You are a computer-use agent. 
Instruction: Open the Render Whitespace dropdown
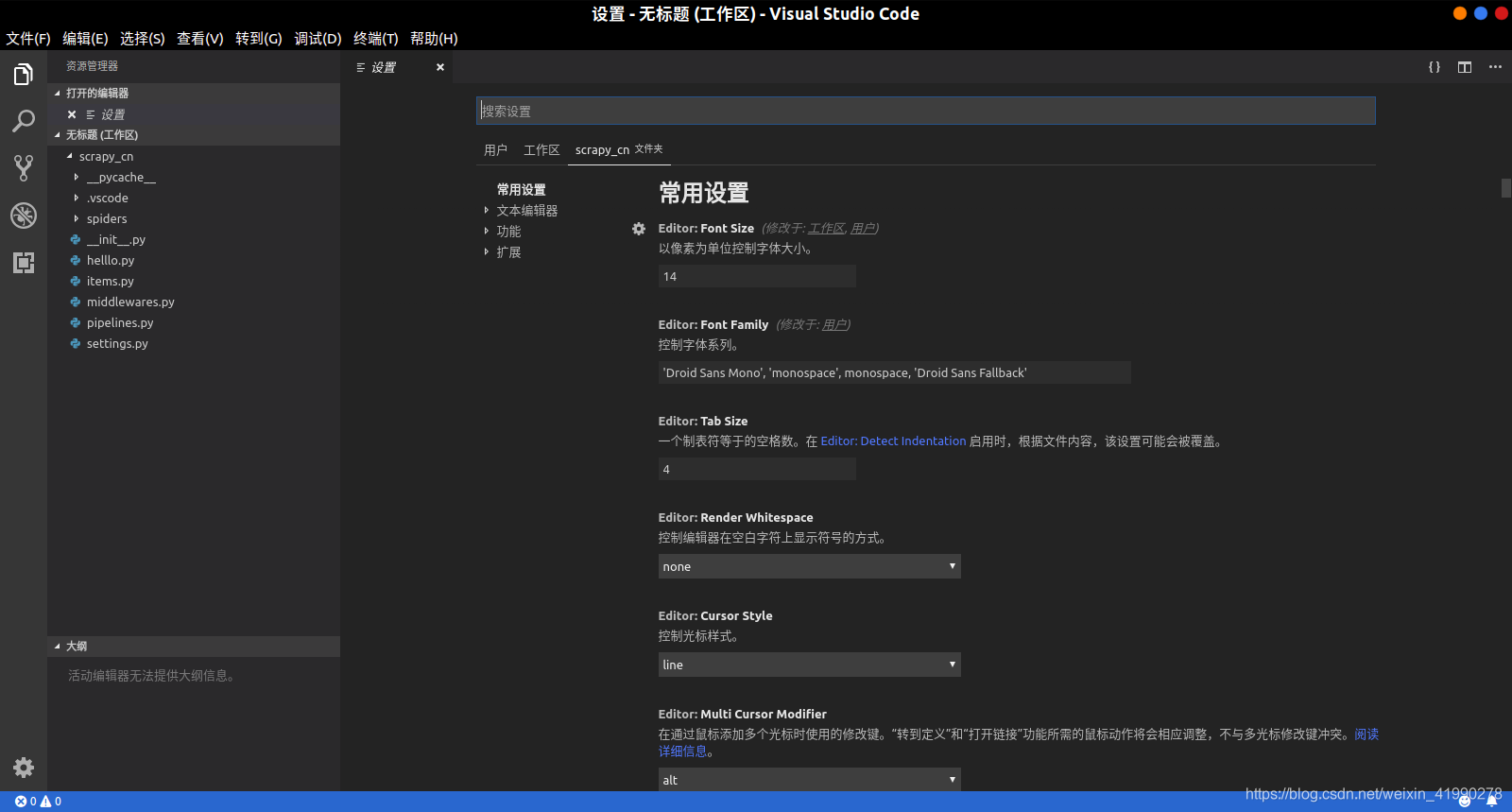pyautogui.click(x=809, y=566)
